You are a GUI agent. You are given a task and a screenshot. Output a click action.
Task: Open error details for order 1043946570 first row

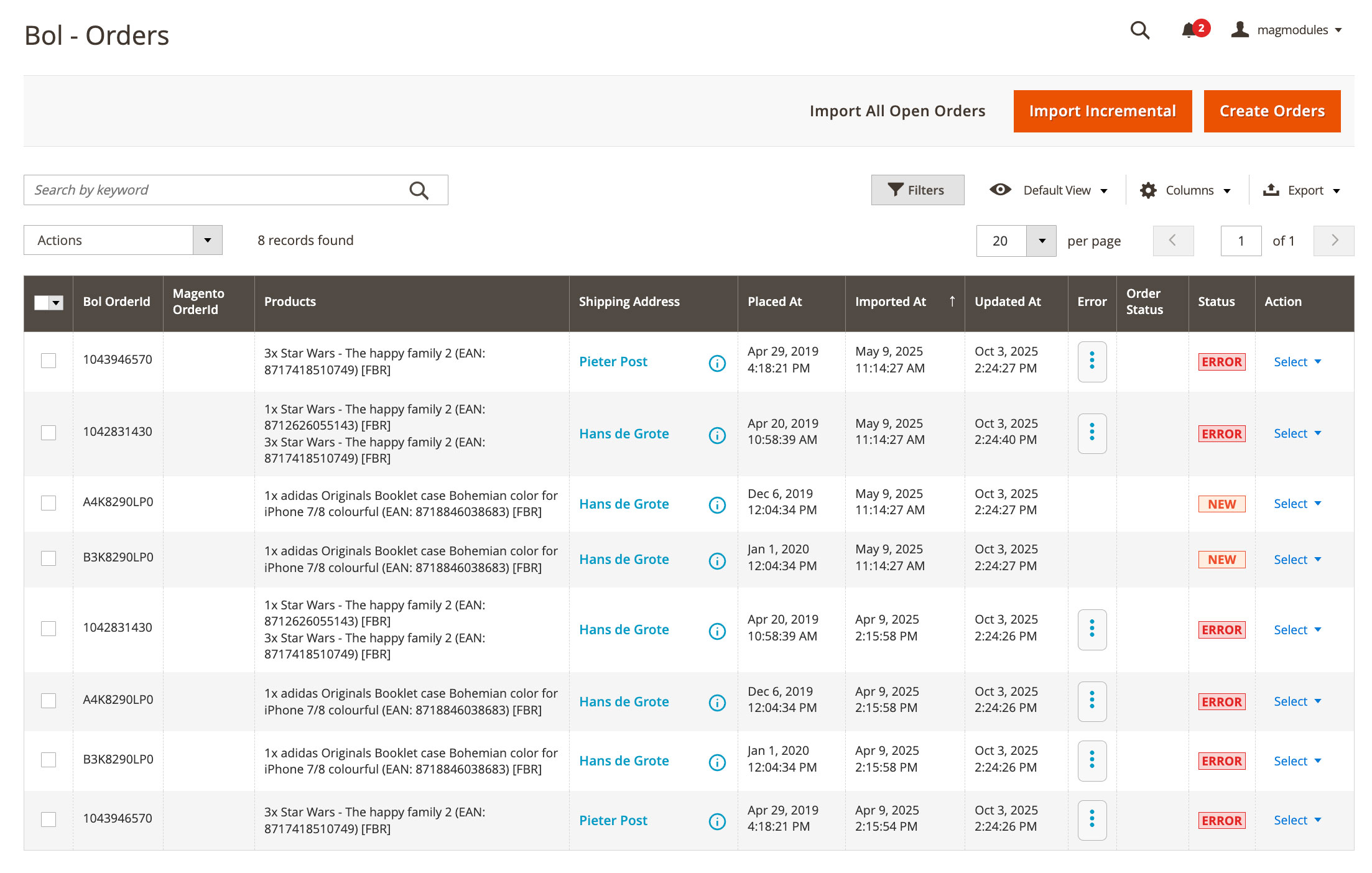point(1092,361)
